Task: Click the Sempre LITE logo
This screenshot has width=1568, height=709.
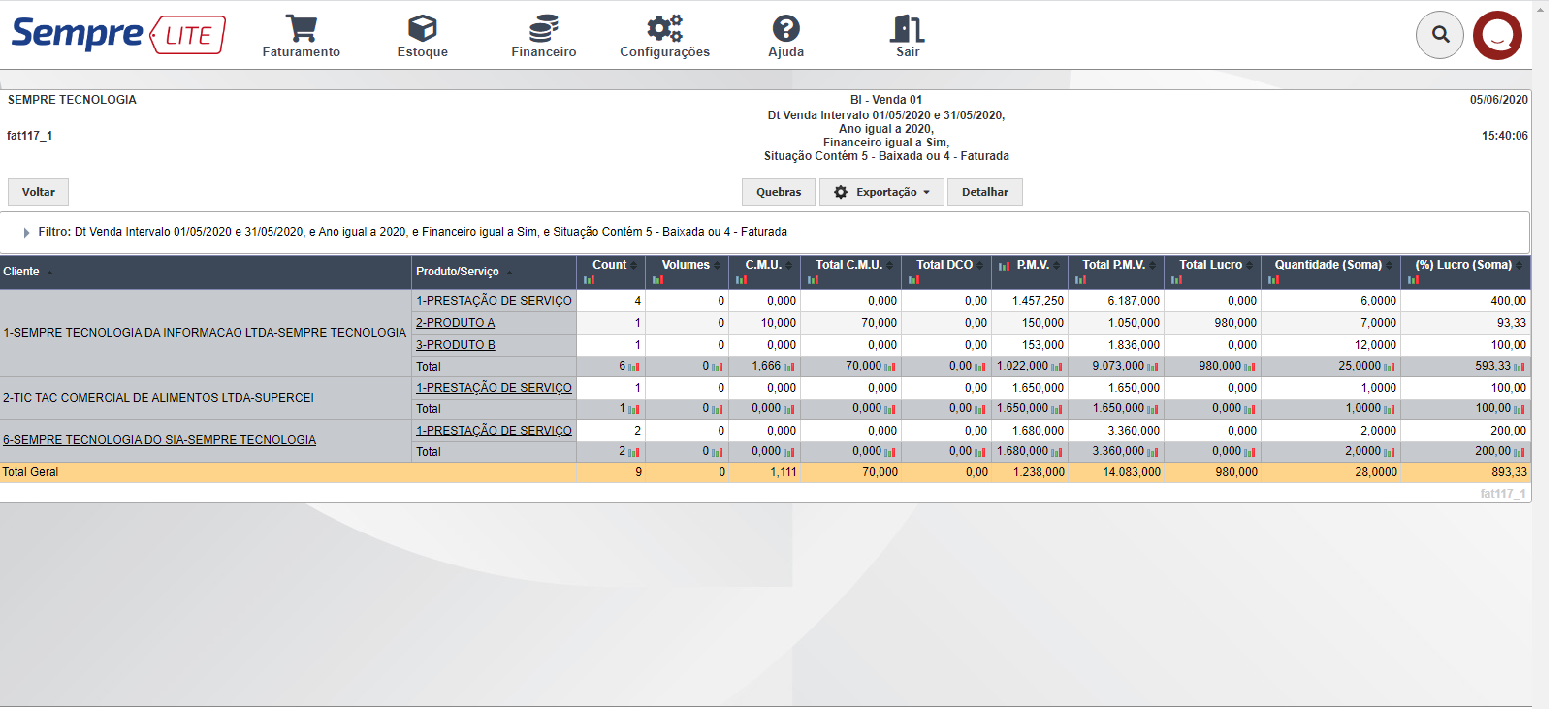Action: (118, 35)
